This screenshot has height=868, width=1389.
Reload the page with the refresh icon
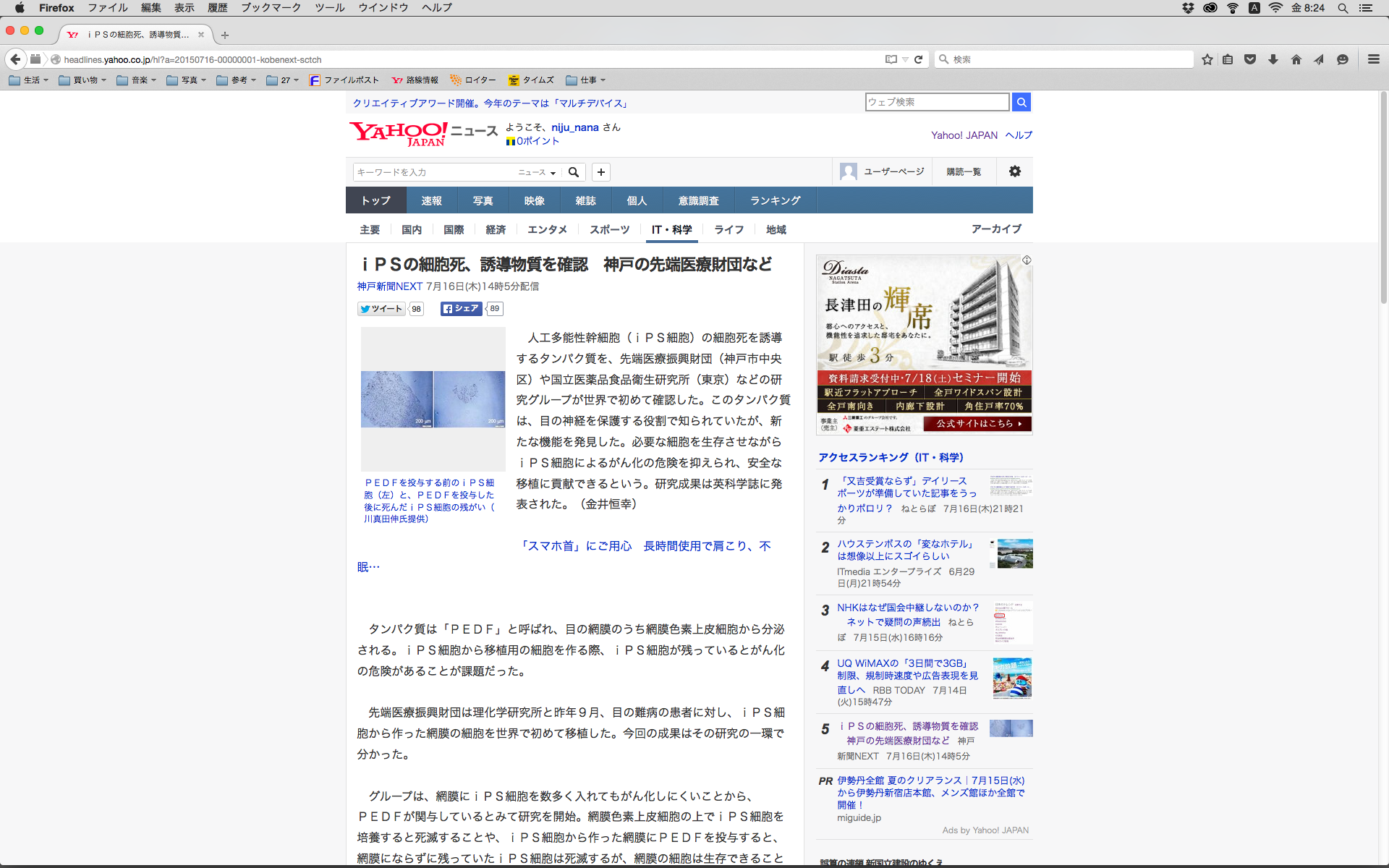click(918, 59)
